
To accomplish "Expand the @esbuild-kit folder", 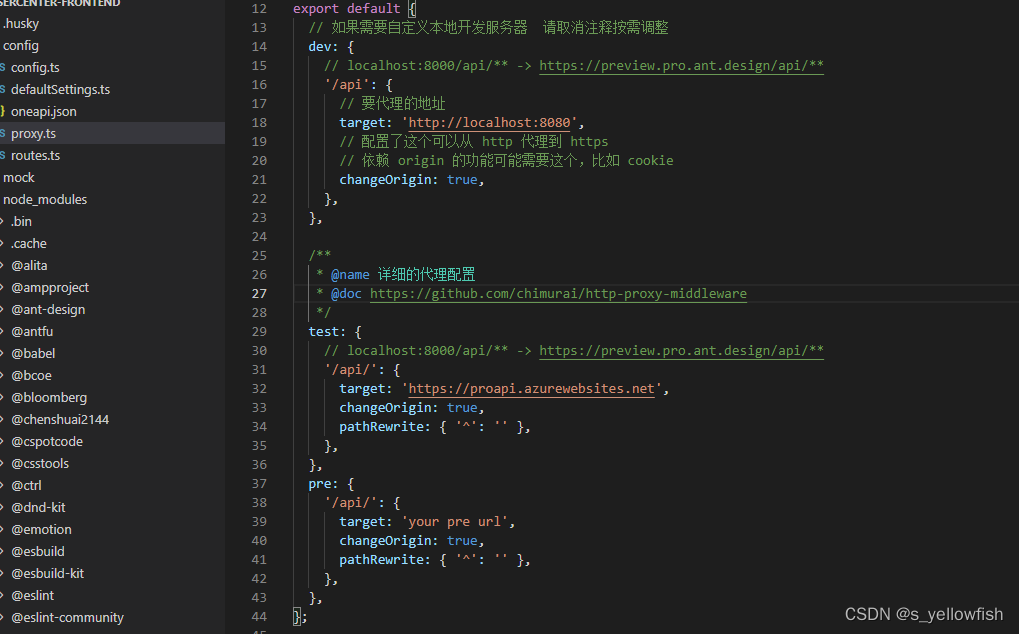I will (x=47, y=574).
